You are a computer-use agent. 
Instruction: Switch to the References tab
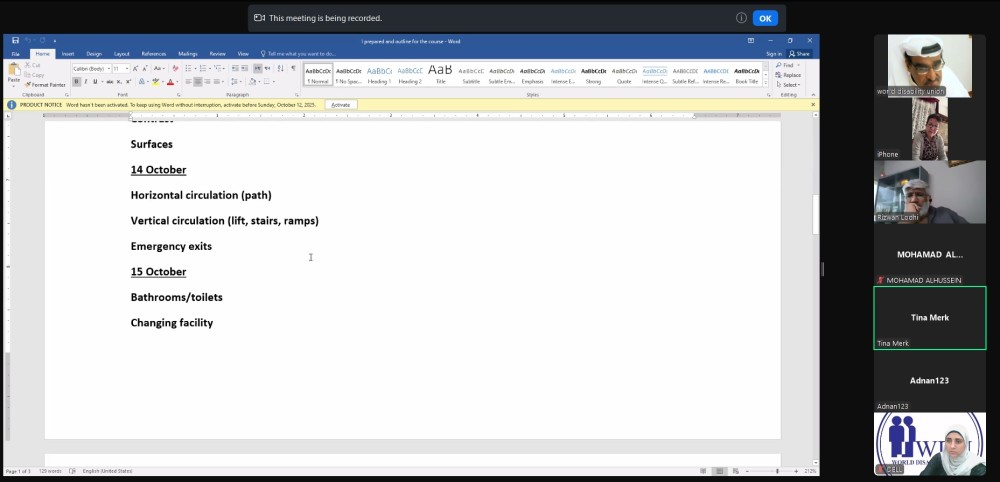(x=154, y=54)
